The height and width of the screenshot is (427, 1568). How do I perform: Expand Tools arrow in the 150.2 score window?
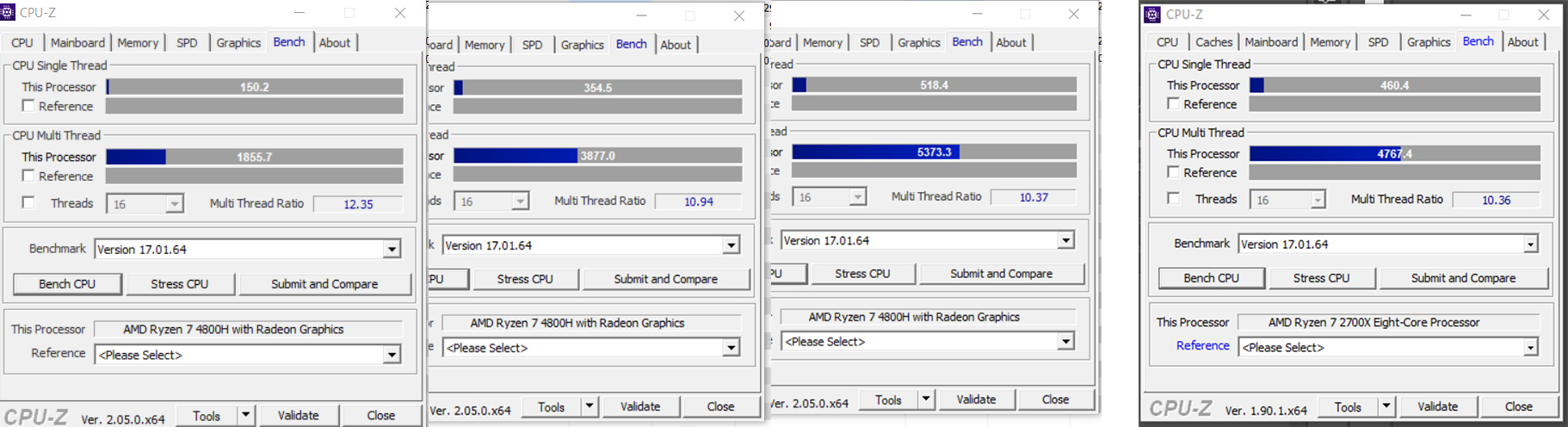[x=245, y=415]
